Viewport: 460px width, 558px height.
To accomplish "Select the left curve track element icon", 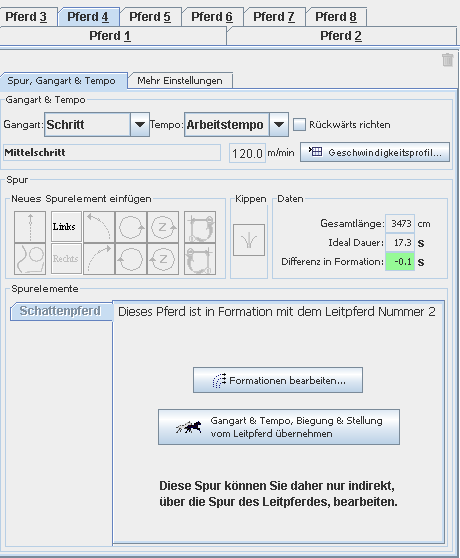I will (x=99, y=227).
